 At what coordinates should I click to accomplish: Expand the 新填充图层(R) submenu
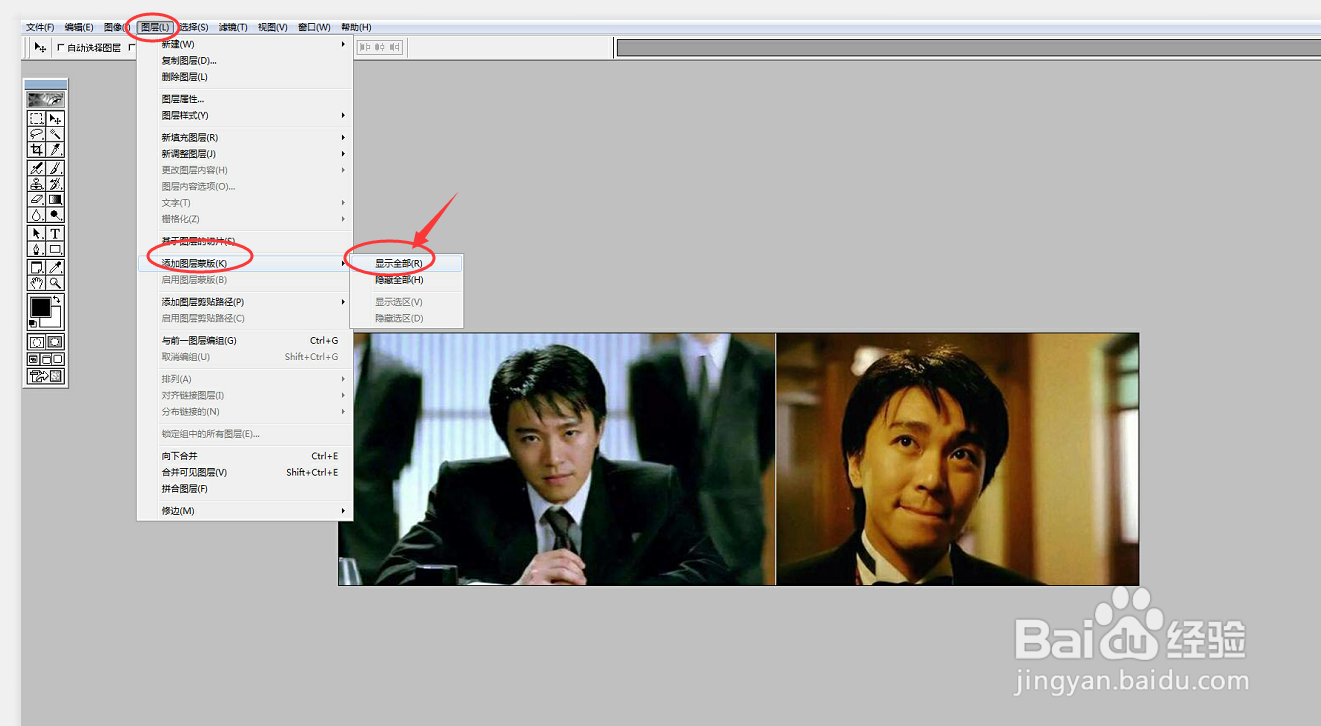pos(245,137)
